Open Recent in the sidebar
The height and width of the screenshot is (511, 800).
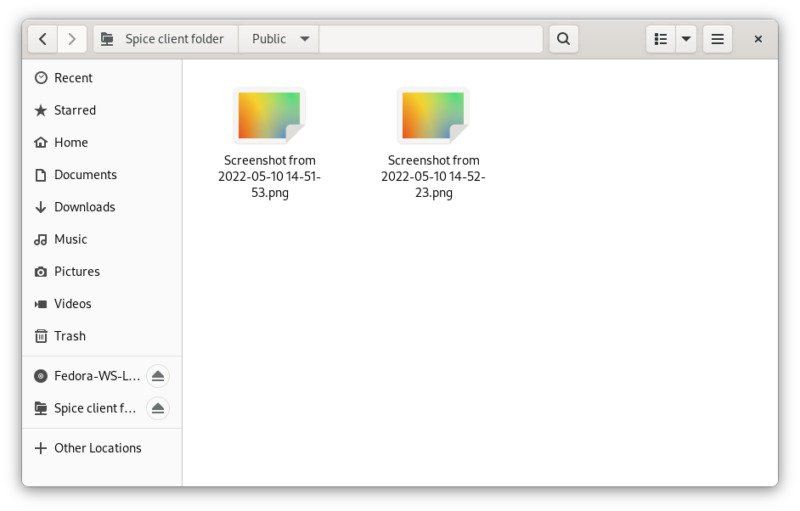pos(73,78)
